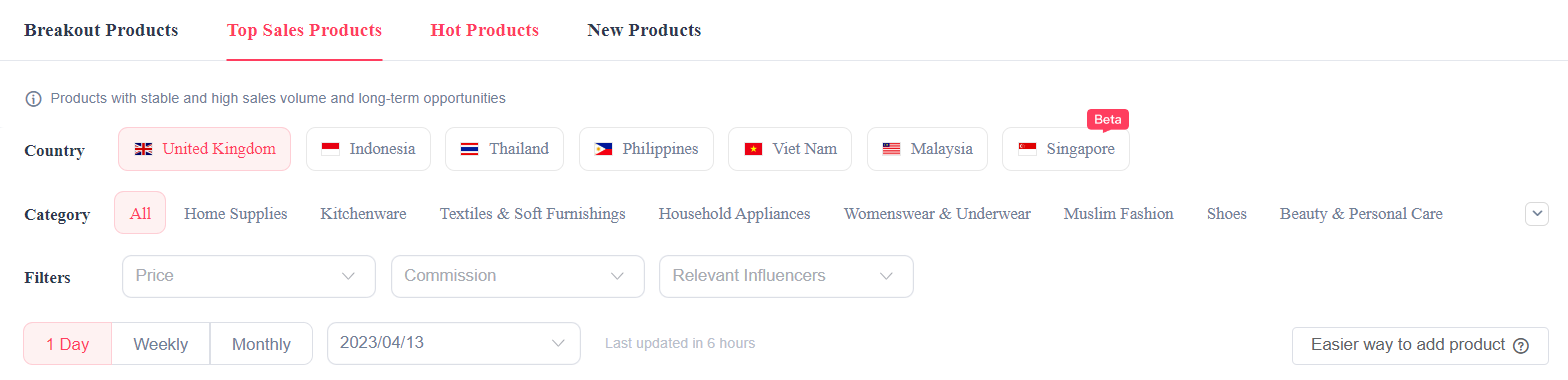
Task: Open the 2023/04/13 date picker
Action: click(454, 344)
